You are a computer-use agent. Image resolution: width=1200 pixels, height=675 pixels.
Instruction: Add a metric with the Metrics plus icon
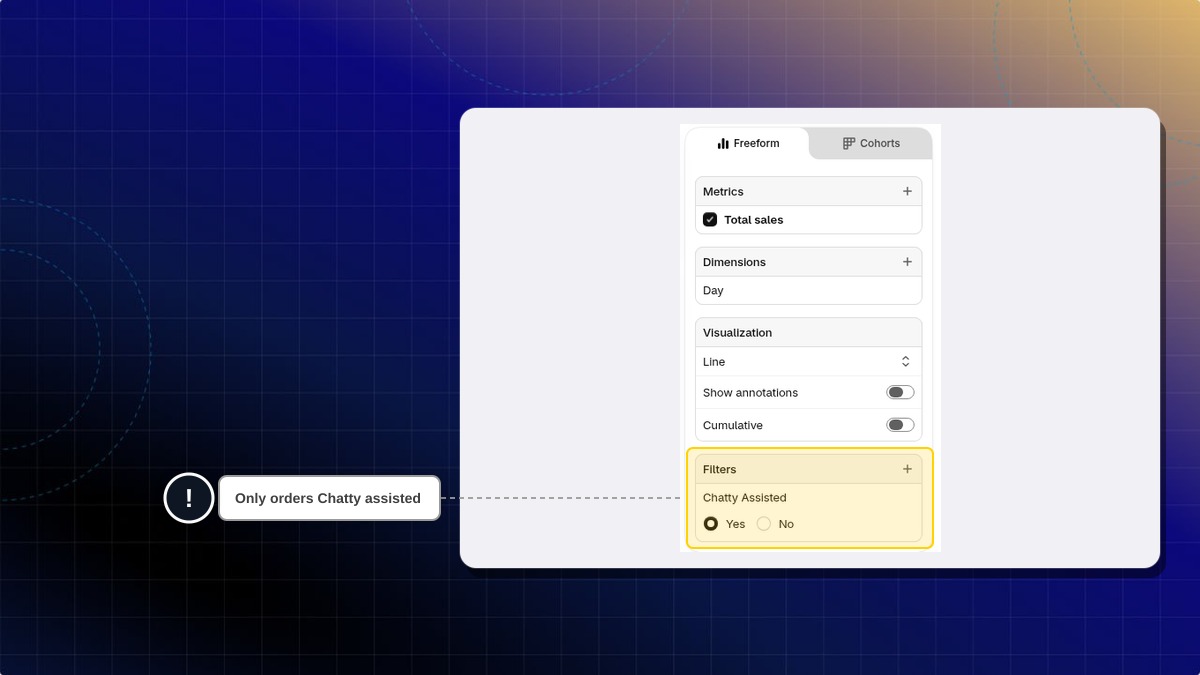(x=907, y=191)
